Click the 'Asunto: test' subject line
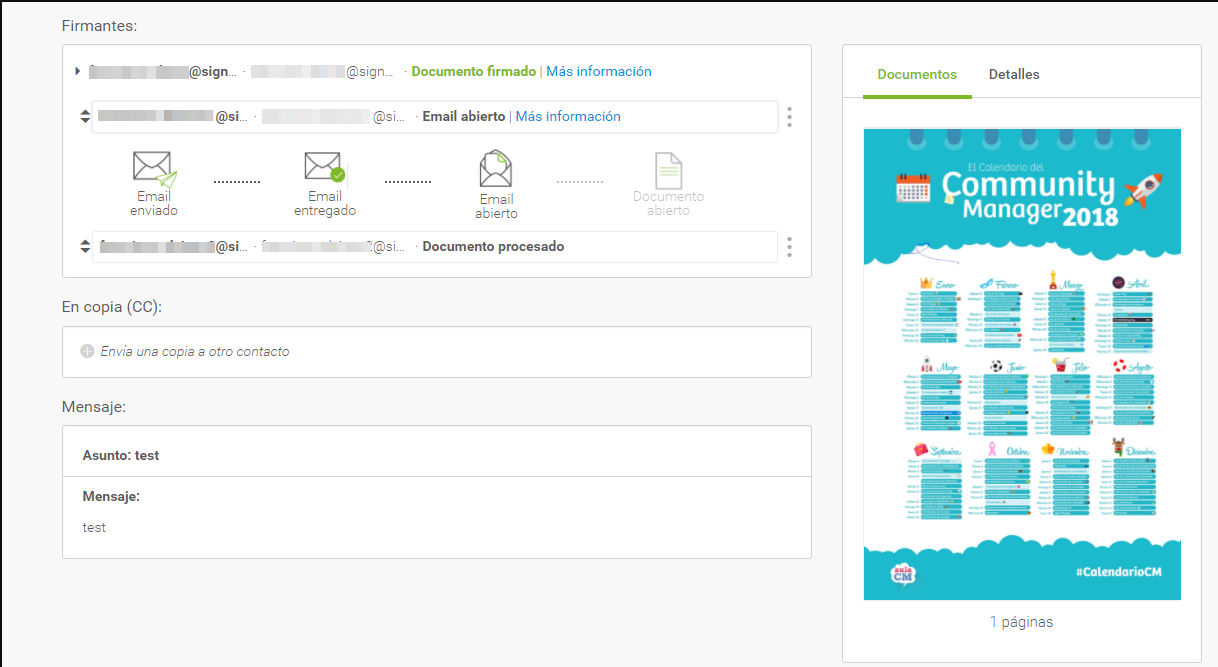 (121, 455)
